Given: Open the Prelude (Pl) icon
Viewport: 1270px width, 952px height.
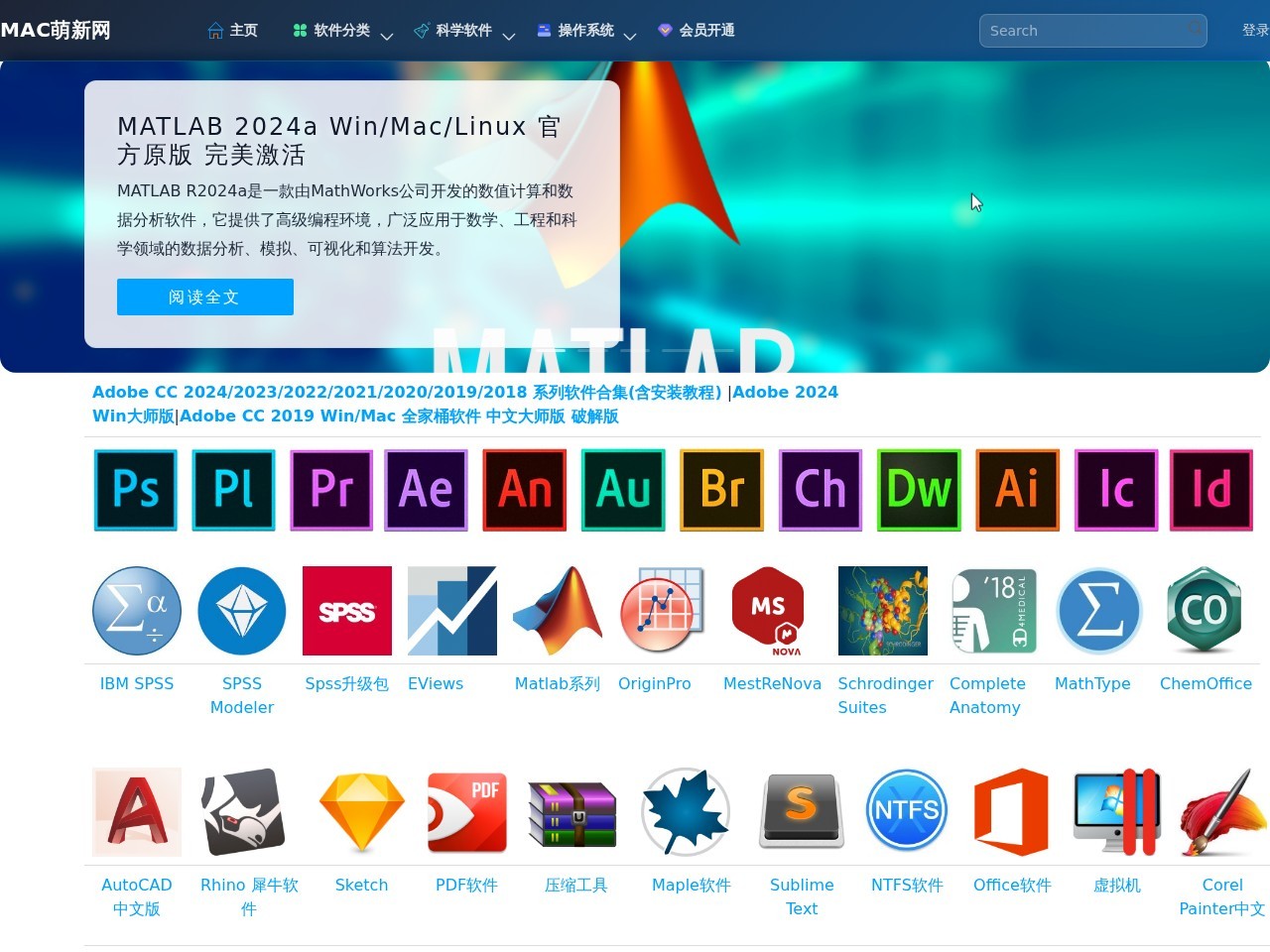Looking at the screenshot, I should tap(233, 490).
